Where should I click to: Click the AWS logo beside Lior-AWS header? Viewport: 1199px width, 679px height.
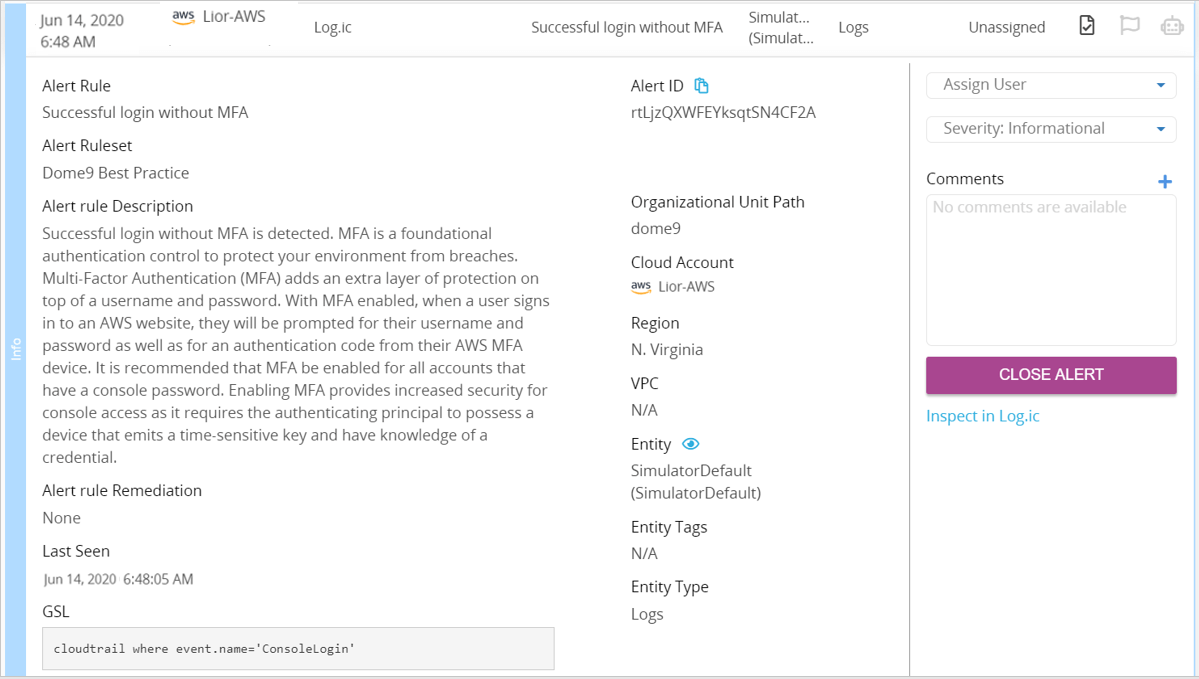click(x=184, y=17)
